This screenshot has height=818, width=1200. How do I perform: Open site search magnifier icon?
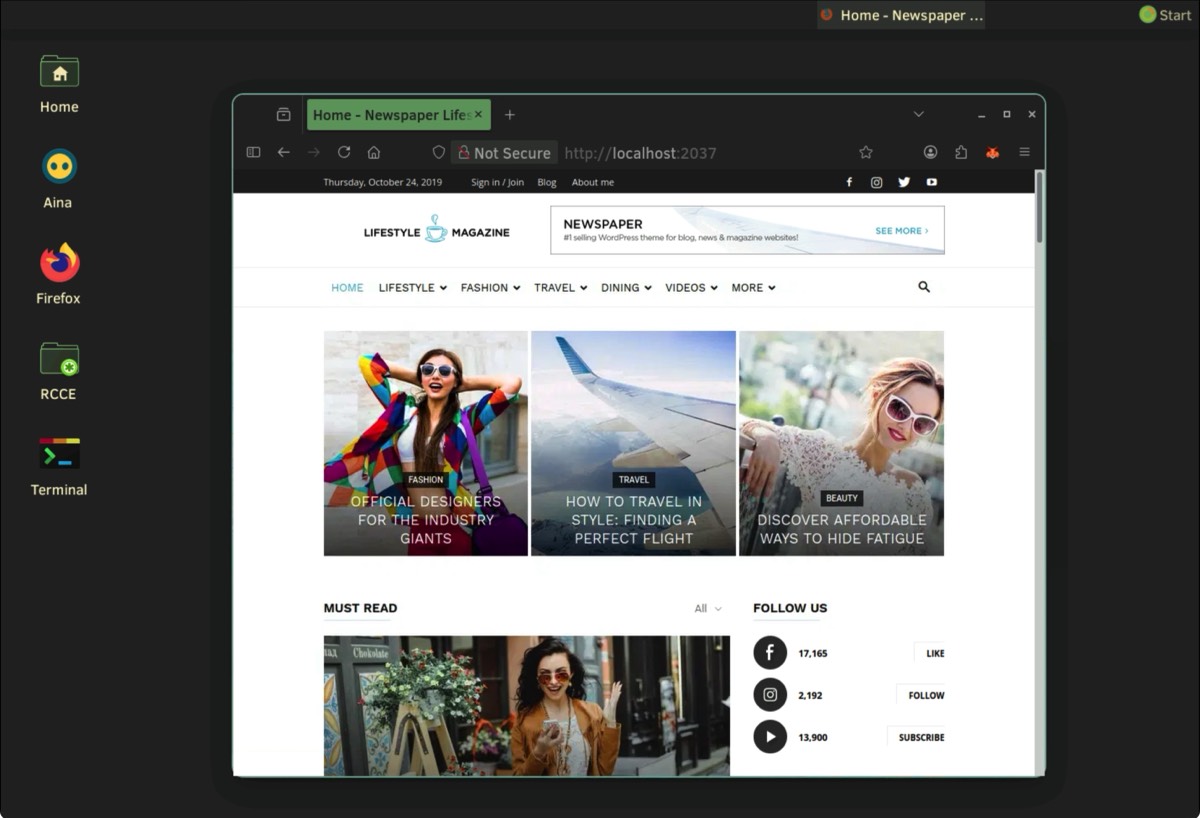[924, 287]
